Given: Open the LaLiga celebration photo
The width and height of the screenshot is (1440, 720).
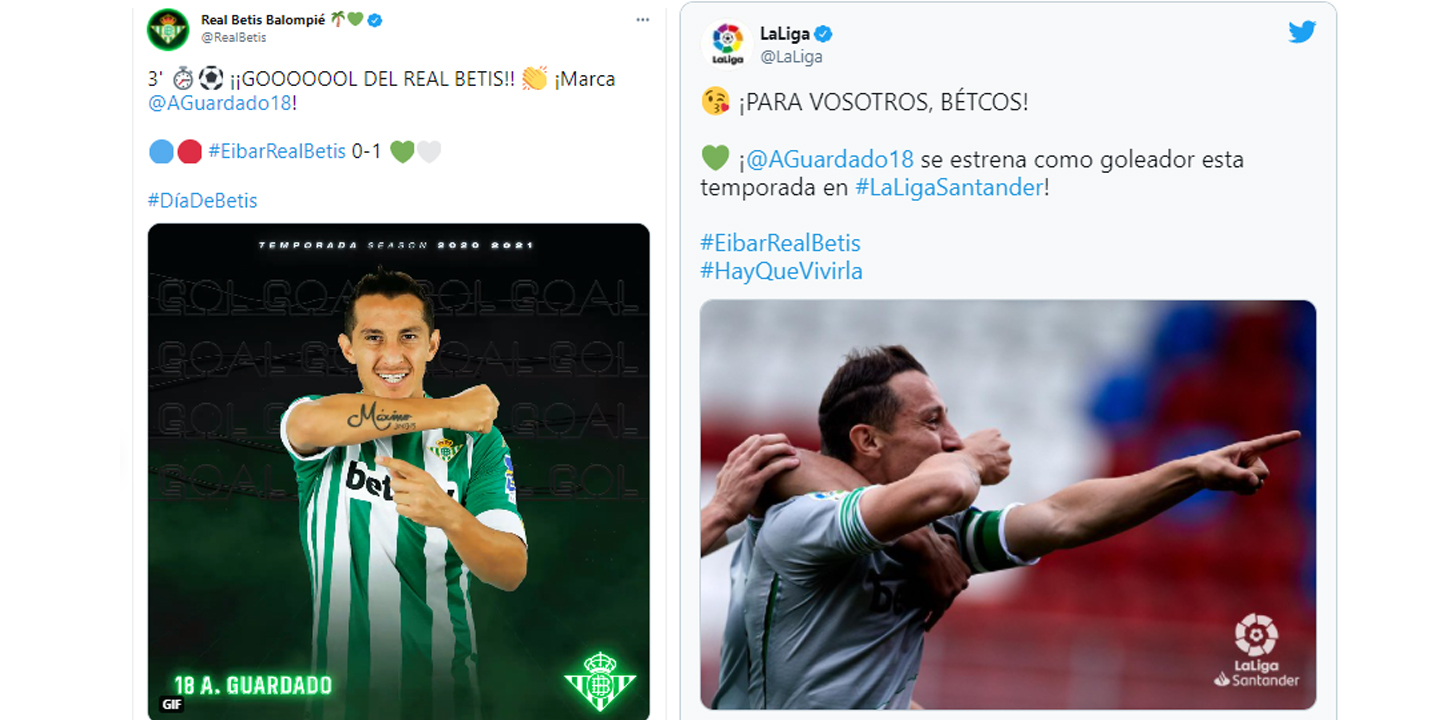Looking at the screenshot, I should [1008, 505].
